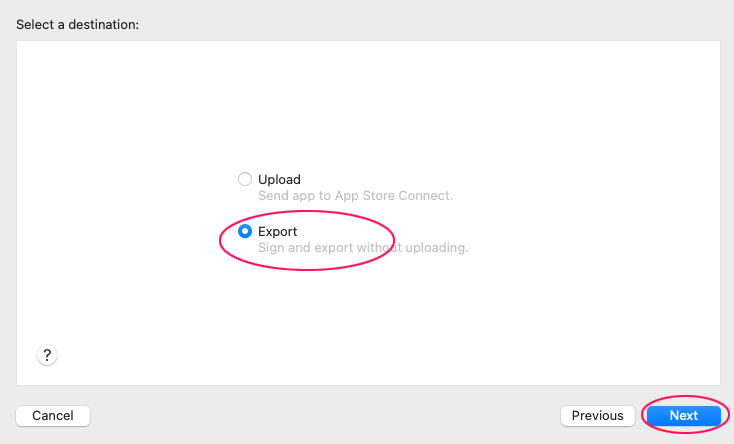The width and height of the screenshot is (734, 444).
Task: Choose Upload to App Store Connect
Action: (245, 179)
